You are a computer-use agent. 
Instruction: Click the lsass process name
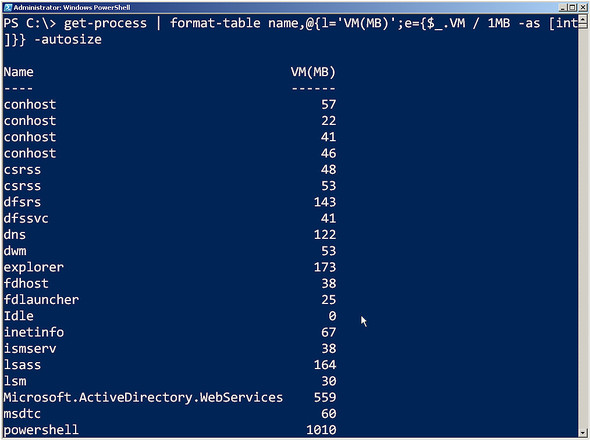click(22, 365)
